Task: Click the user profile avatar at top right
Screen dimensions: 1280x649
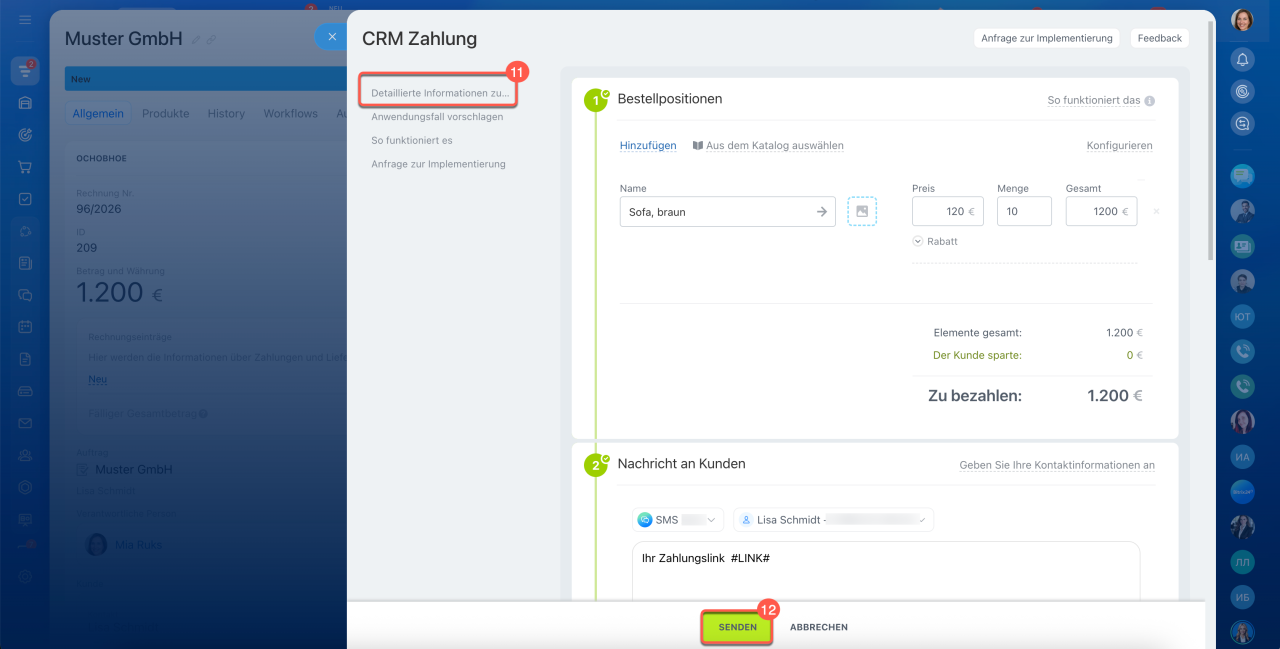Action: point(1243,20)
